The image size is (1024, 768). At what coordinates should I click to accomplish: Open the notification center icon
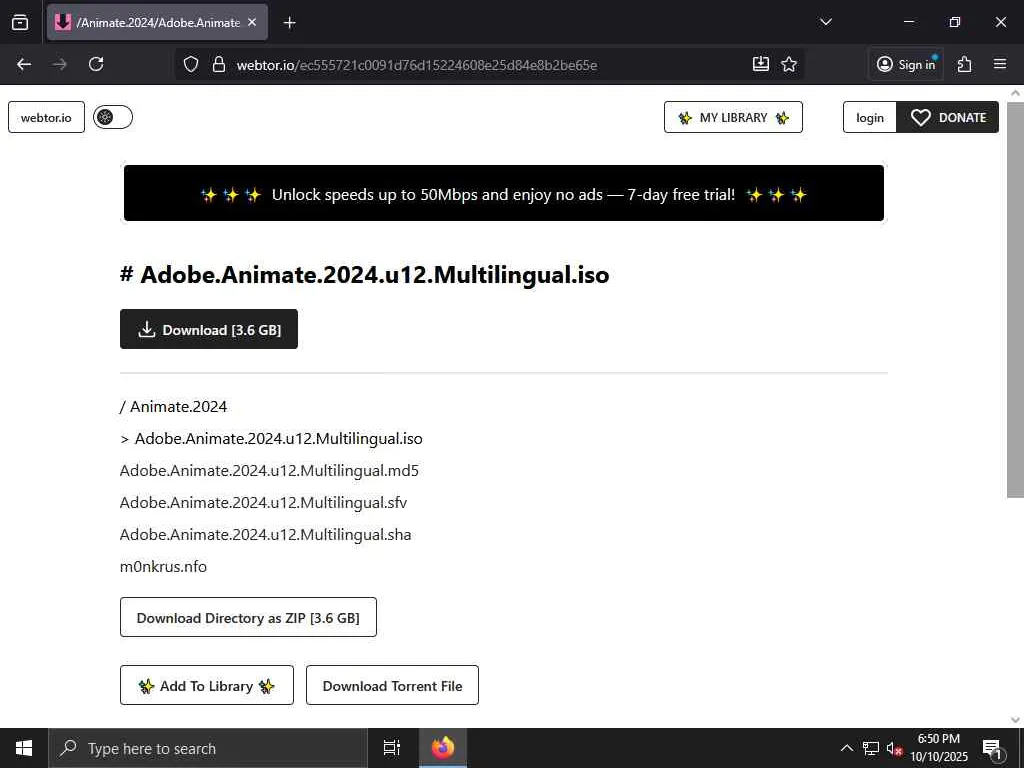tap(992, 748)
